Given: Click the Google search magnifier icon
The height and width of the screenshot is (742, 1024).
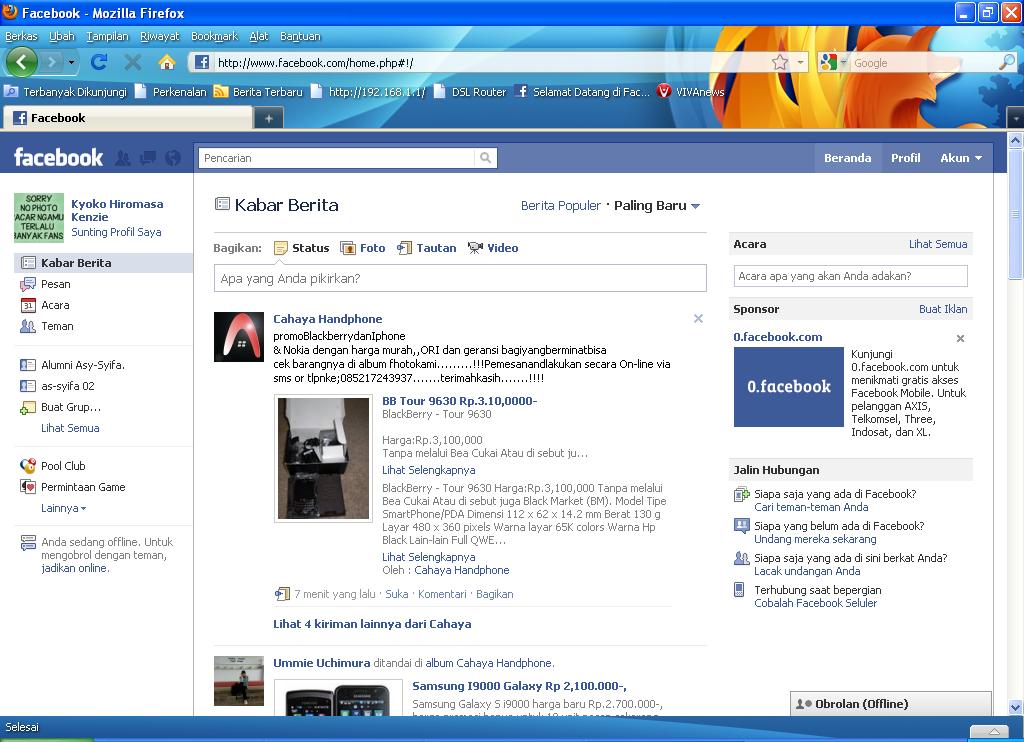Looking at the screenshot, I should click(1007, 63).
